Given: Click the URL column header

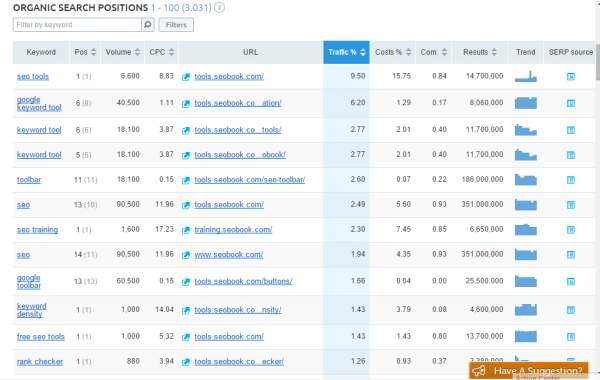Looking at the screenshot, I should [251, 52].
